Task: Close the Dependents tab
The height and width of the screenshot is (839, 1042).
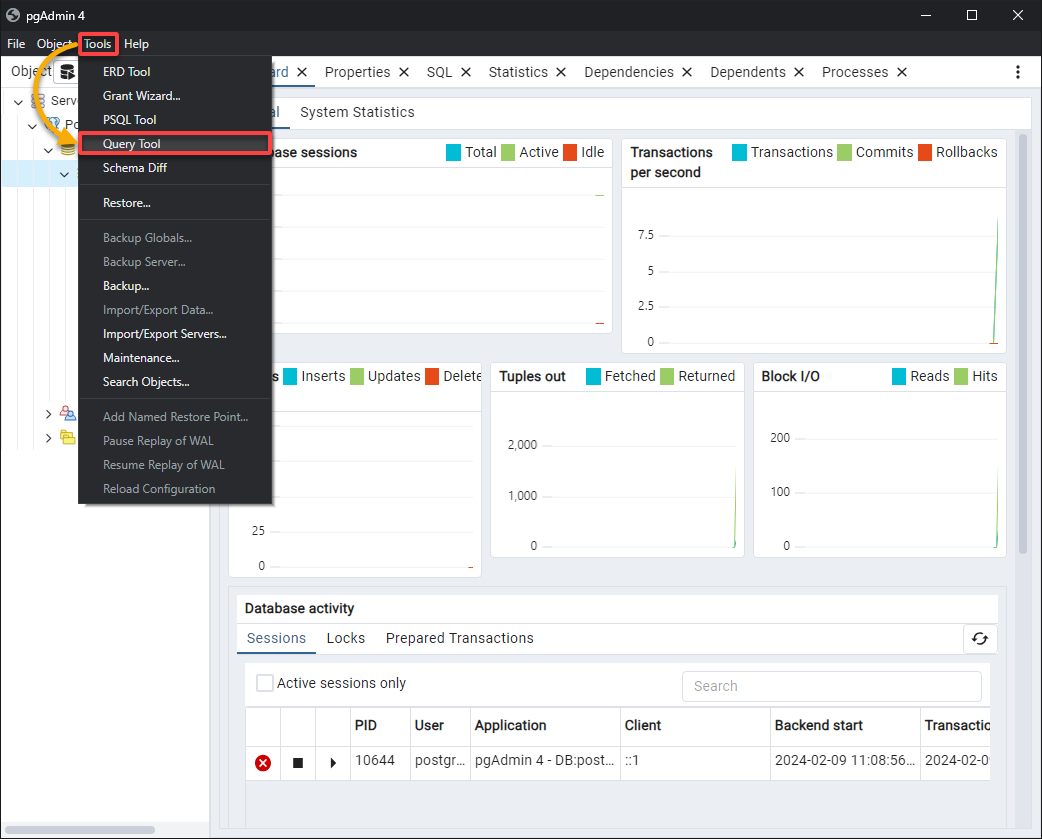Action: [799, 72]
